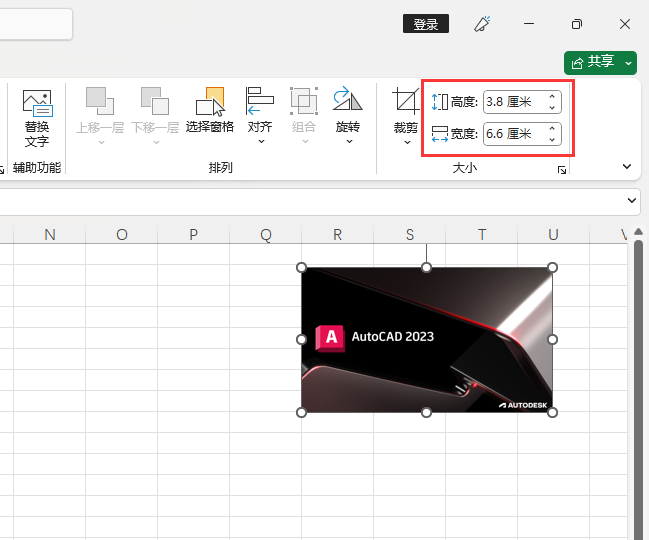This screenshot has height=540, width=649.
Task: Click the formula bar input area
Action: coord(310,202)
